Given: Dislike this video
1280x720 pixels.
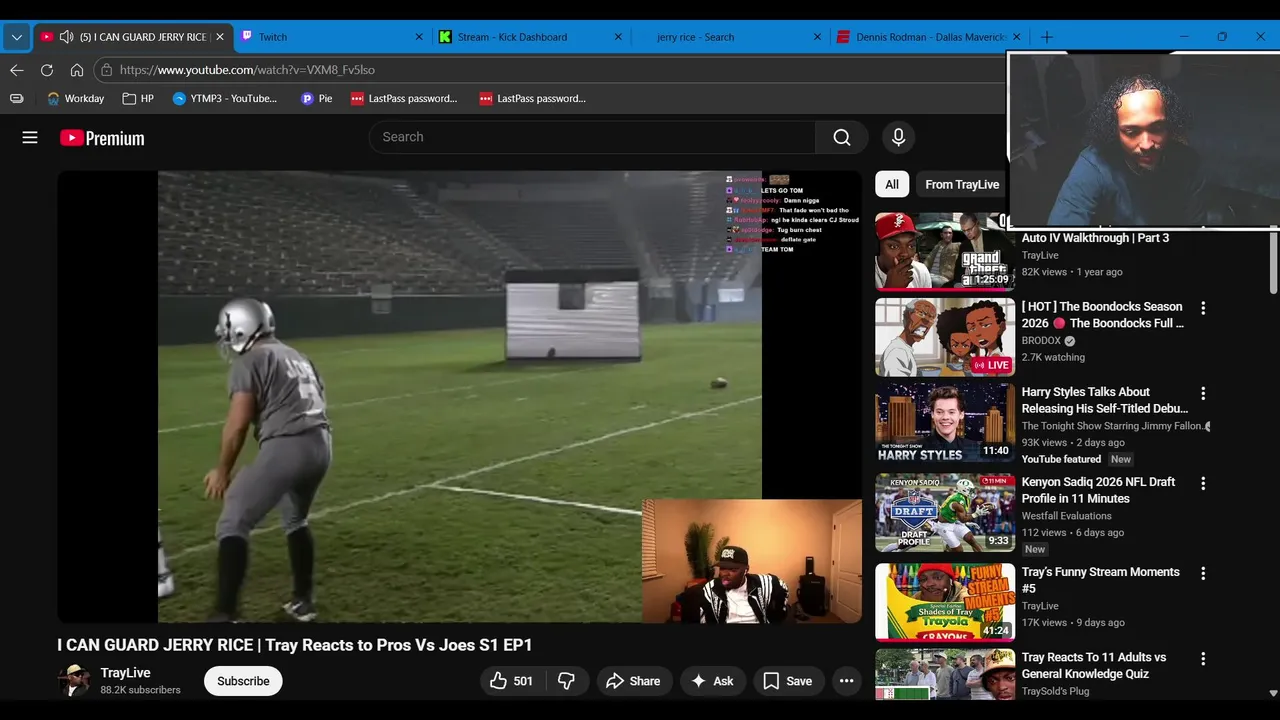Looking at the screenshot, I should pos(566,681).
